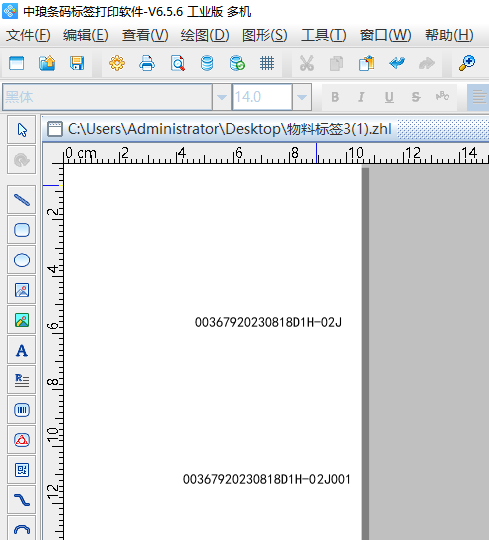Click the 14.0 font size field
This screenshot has width=489, height=540.
point(262,97)
